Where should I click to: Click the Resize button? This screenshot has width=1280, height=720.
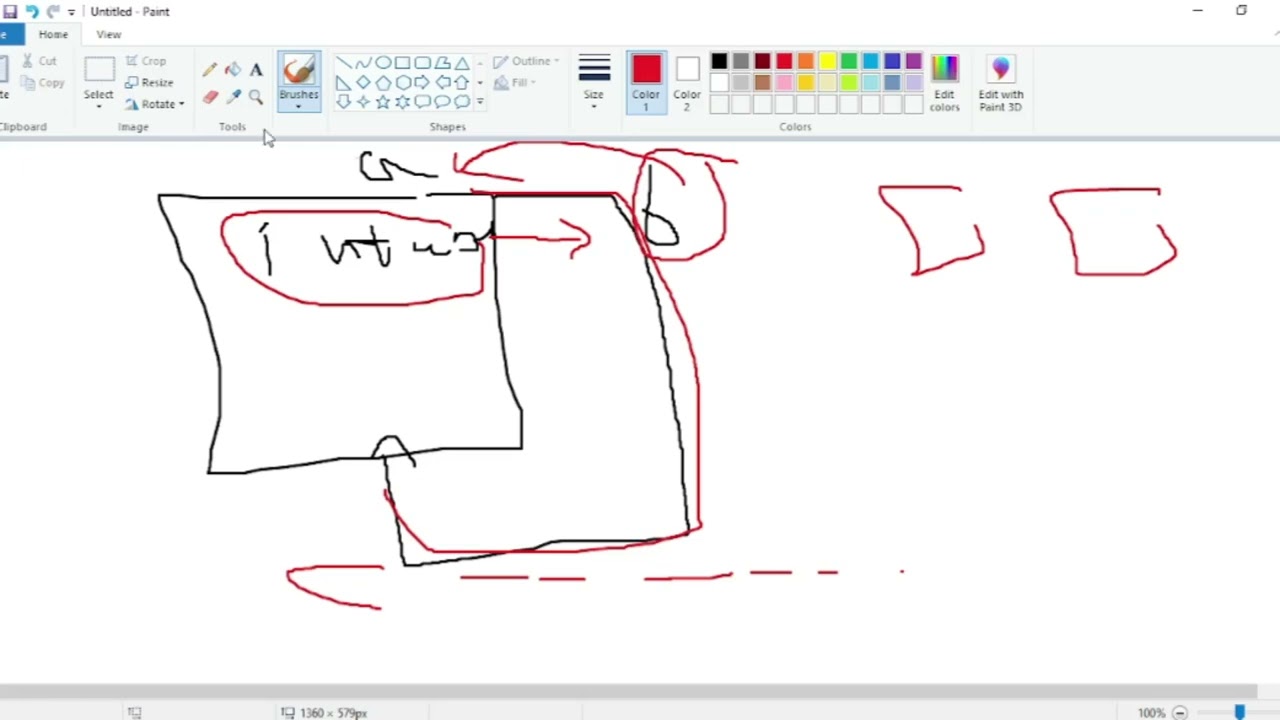pyautogui.click(x=150, y=83)
